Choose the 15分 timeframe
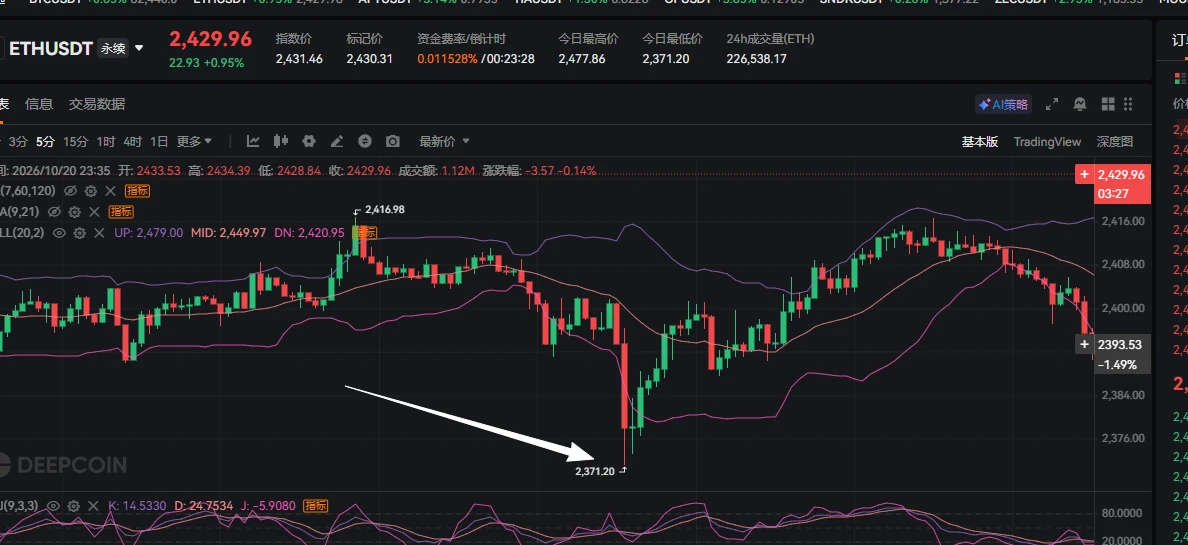Screen dimensions: 1188x545 pos(76,141)
